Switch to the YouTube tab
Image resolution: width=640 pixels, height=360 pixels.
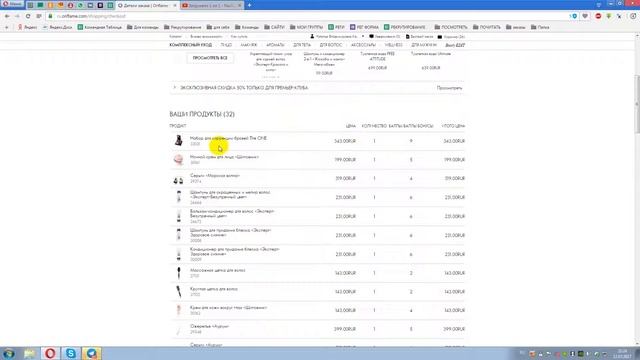(211, 5)
